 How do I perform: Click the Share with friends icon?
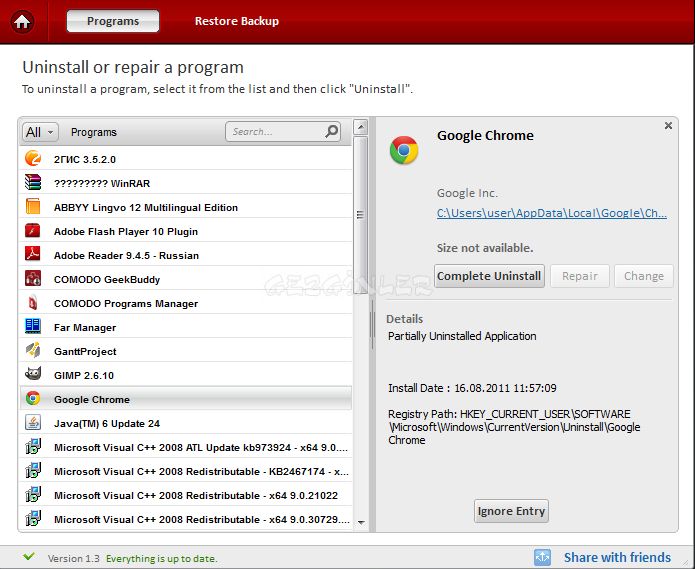click(x=542, y=557)
